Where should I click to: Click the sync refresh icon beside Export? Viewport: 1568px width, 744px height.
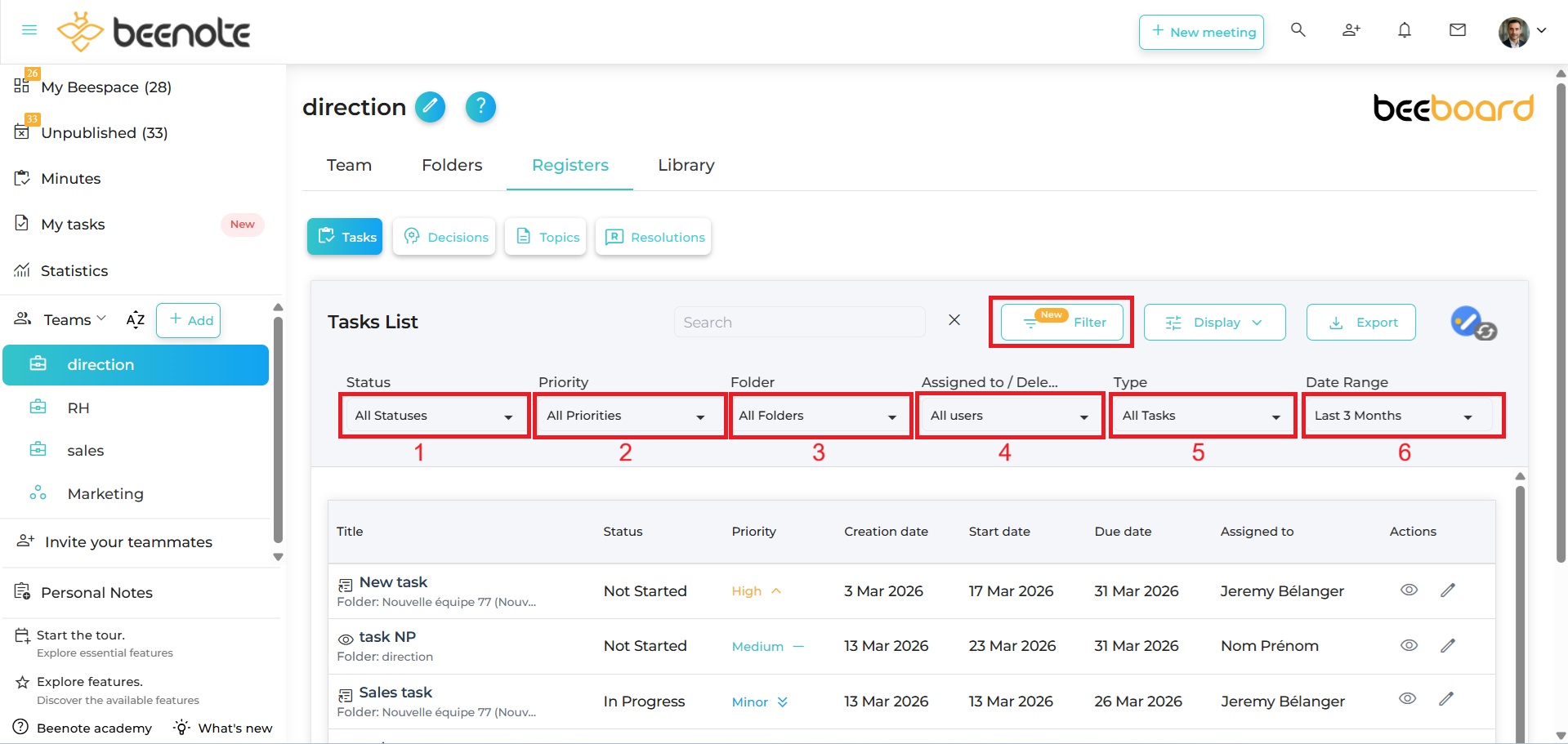1485,332
